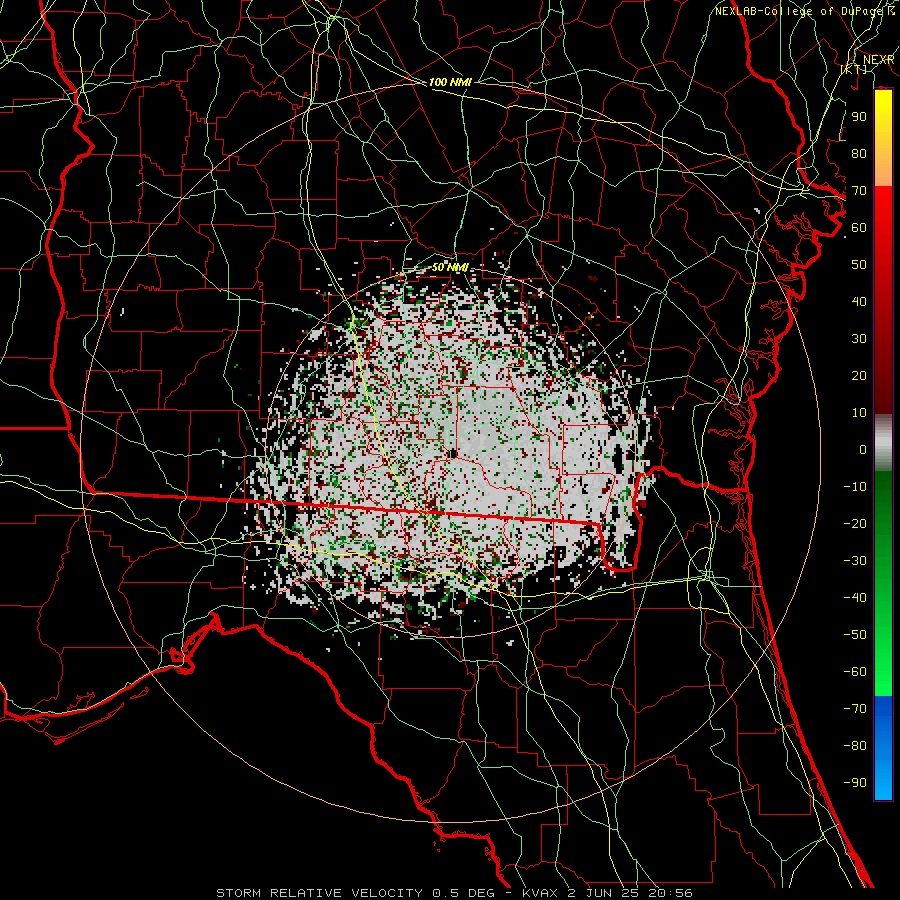This screenshot has width=900, height=900.
Task: Click the "NEXR" label above the scale
Action: tap(878, 60)
